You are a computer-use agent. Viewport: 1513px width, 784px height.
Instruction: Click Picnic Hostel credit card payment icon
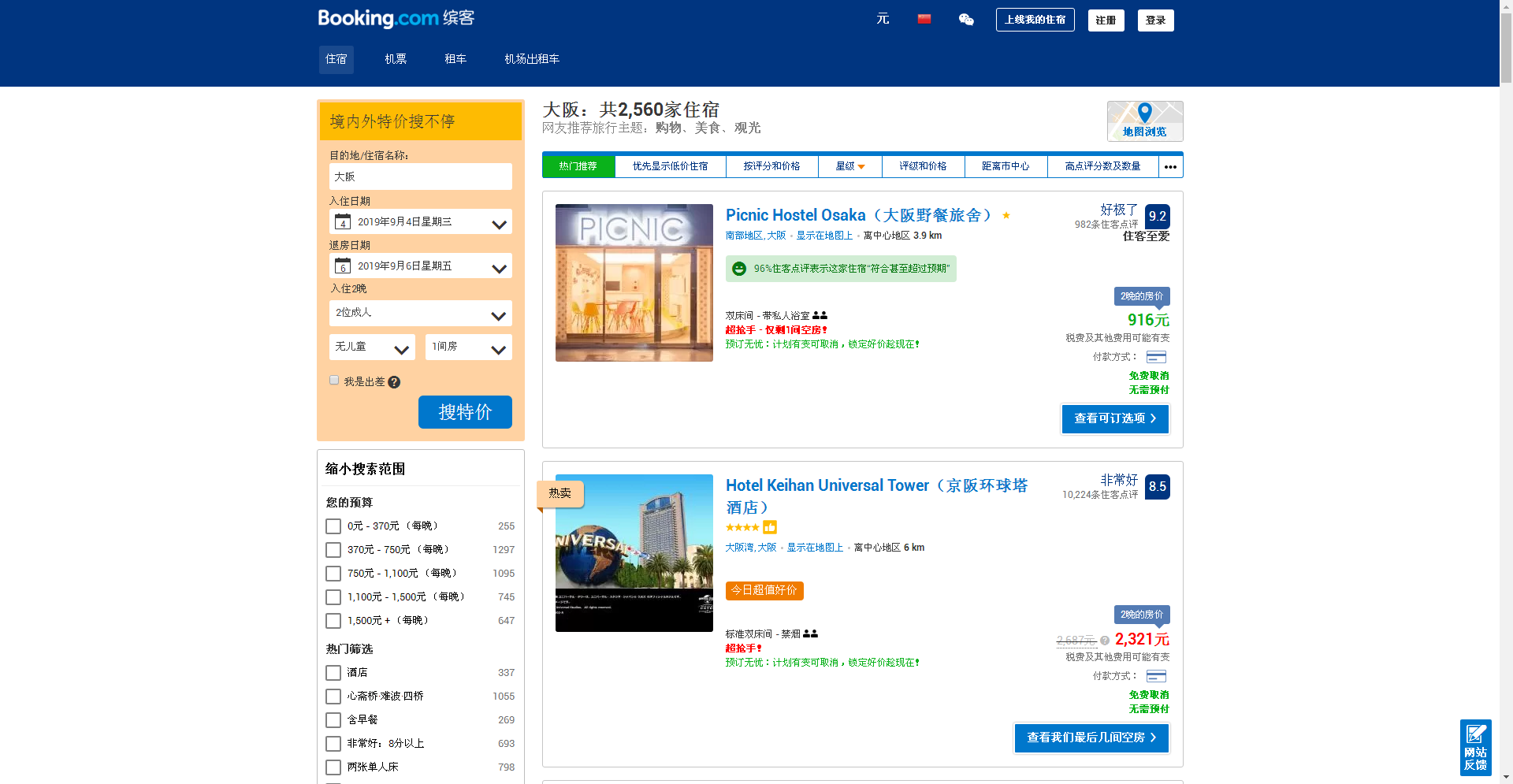1156,357
